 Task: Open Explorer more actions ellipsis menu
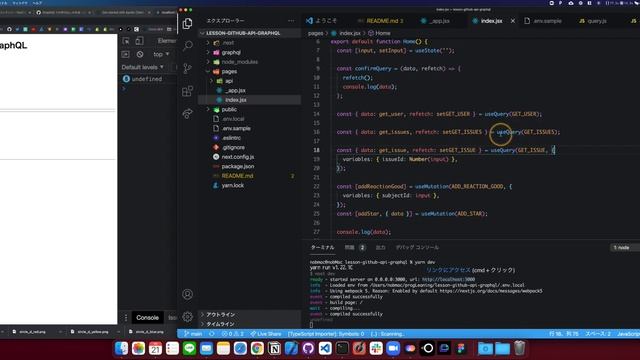[291, 21]
